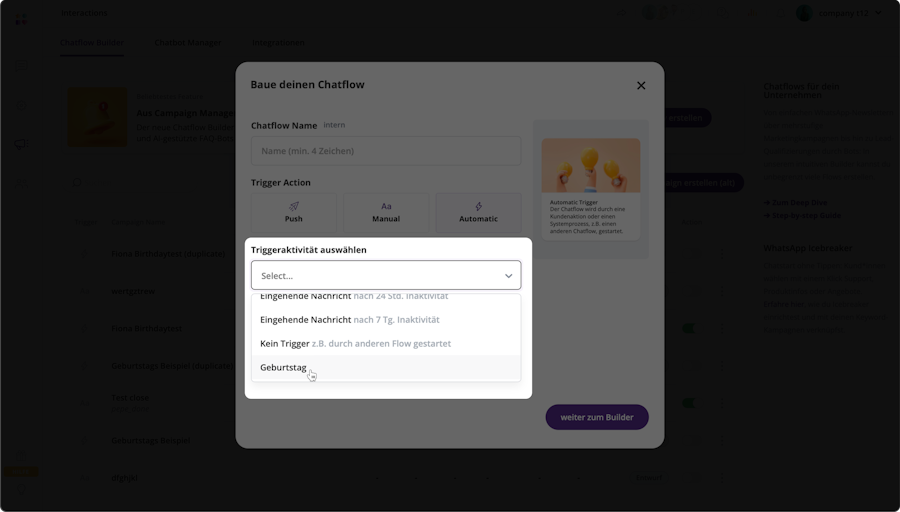This screenshot has height=512, width=900.
Task: Toggle the Fiona Birthdaytest chatflow switch
Action: (x=688, y=328)
